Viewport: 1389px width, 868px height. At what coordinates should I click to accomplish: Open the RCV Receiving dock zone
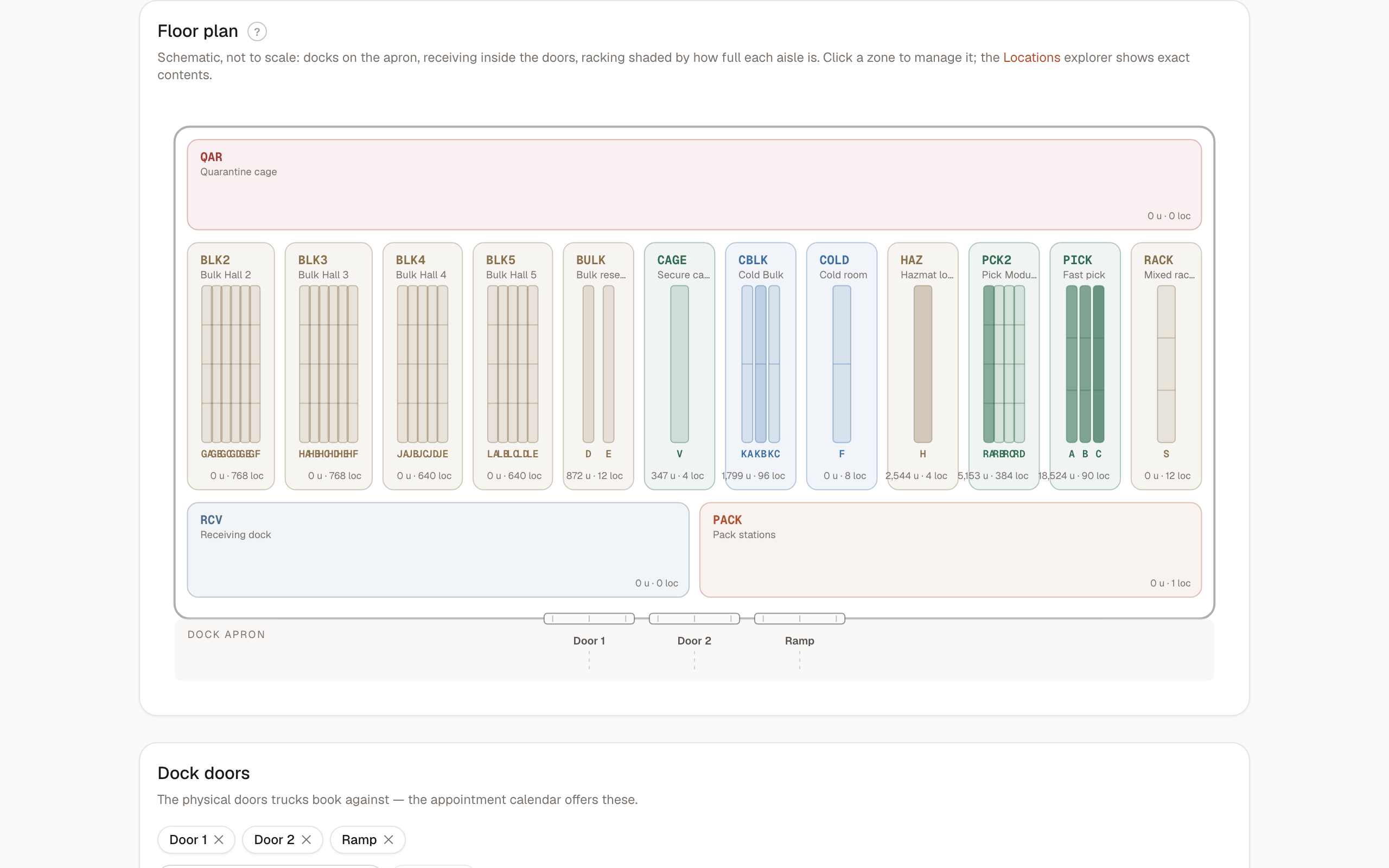pyautogui.click(x=438, y=550)
